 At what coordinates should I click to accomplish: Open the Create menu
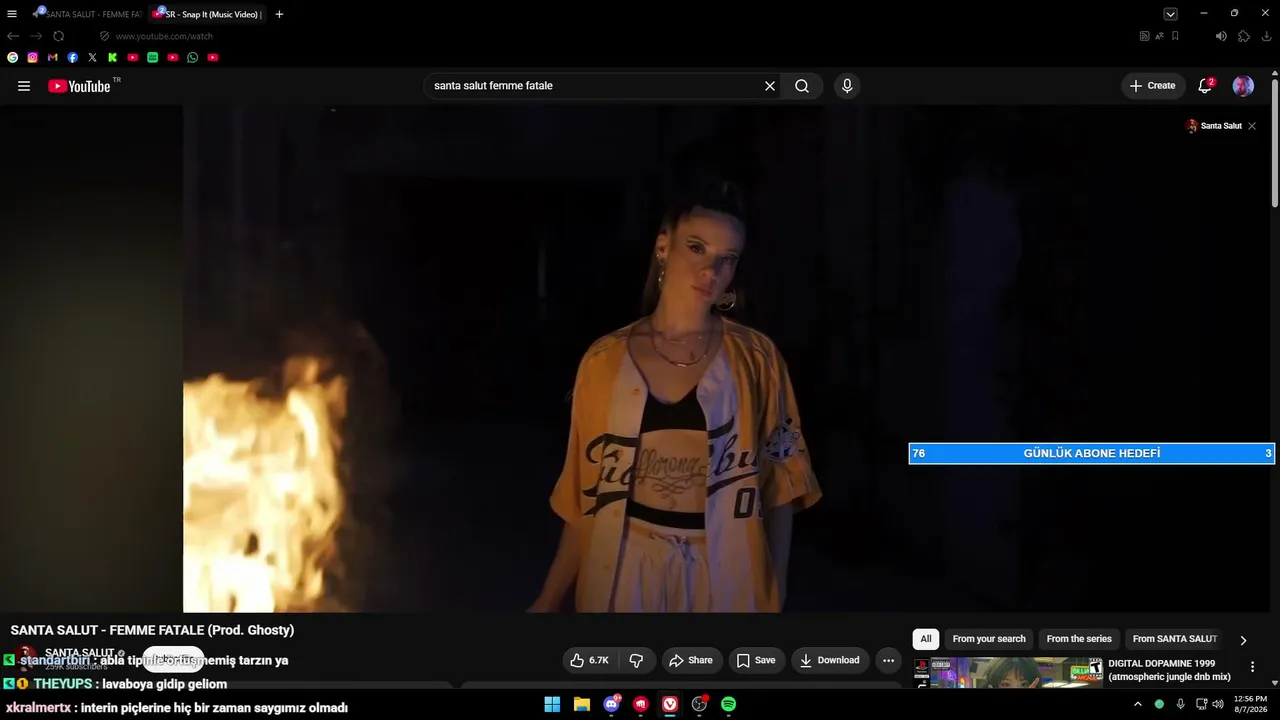pos(1153,86)
